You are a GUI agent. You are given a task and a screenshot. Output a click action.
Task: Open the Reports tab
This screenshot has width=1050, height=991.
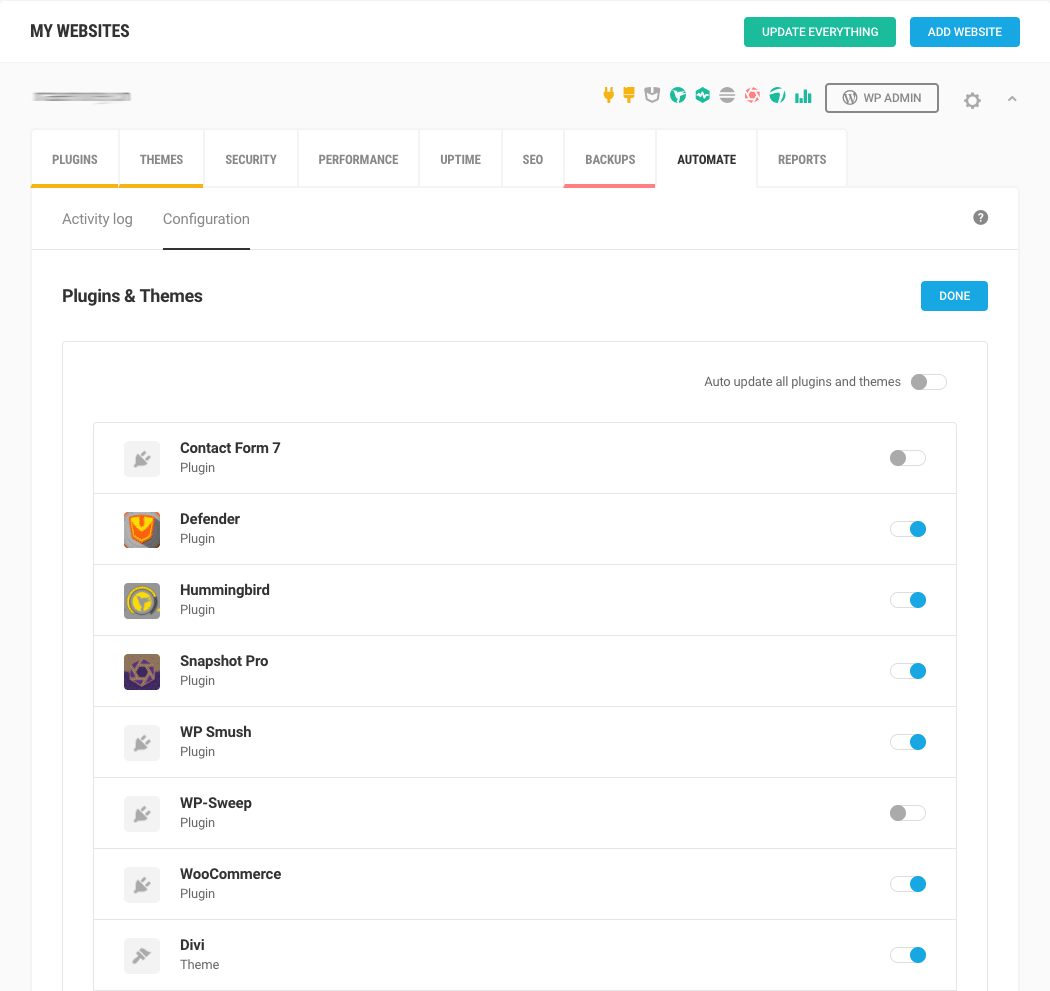[802, 159]
